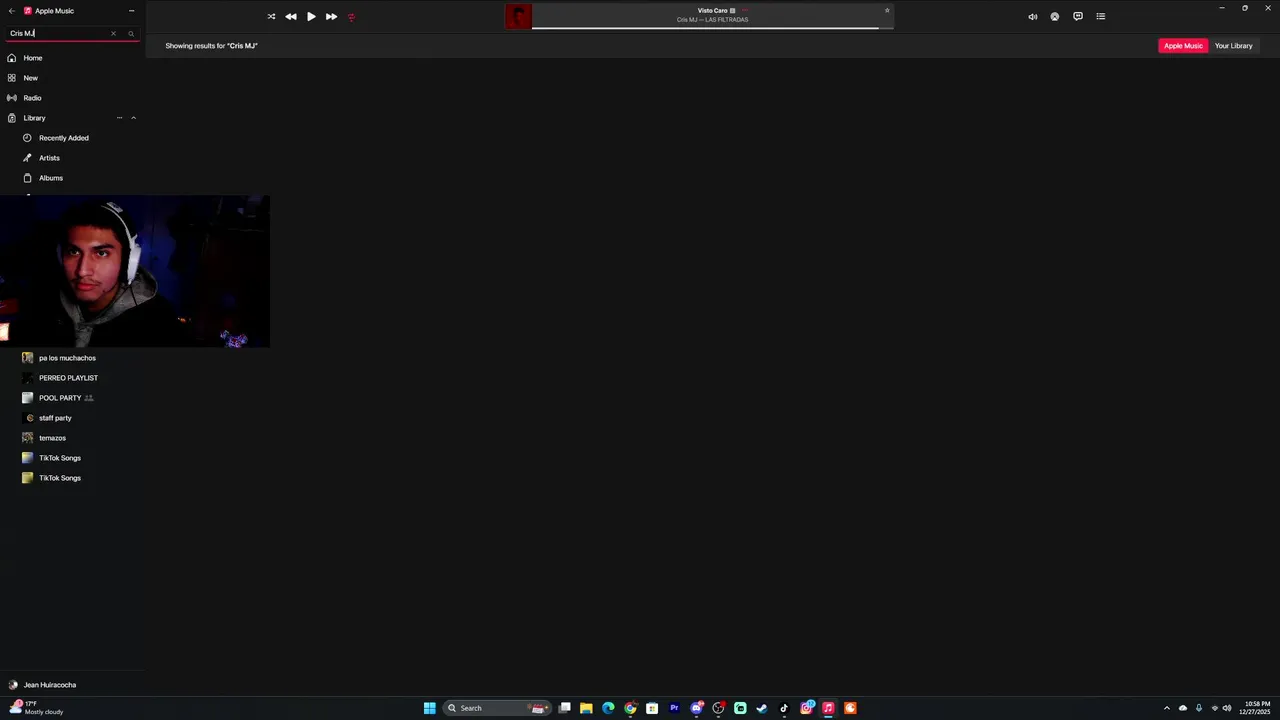The height and width of the screenshot is (720, 1280).
Task: Open the weather widget showing Mostly cloudy
Action: pyautogui.click(x=36, y=708)
